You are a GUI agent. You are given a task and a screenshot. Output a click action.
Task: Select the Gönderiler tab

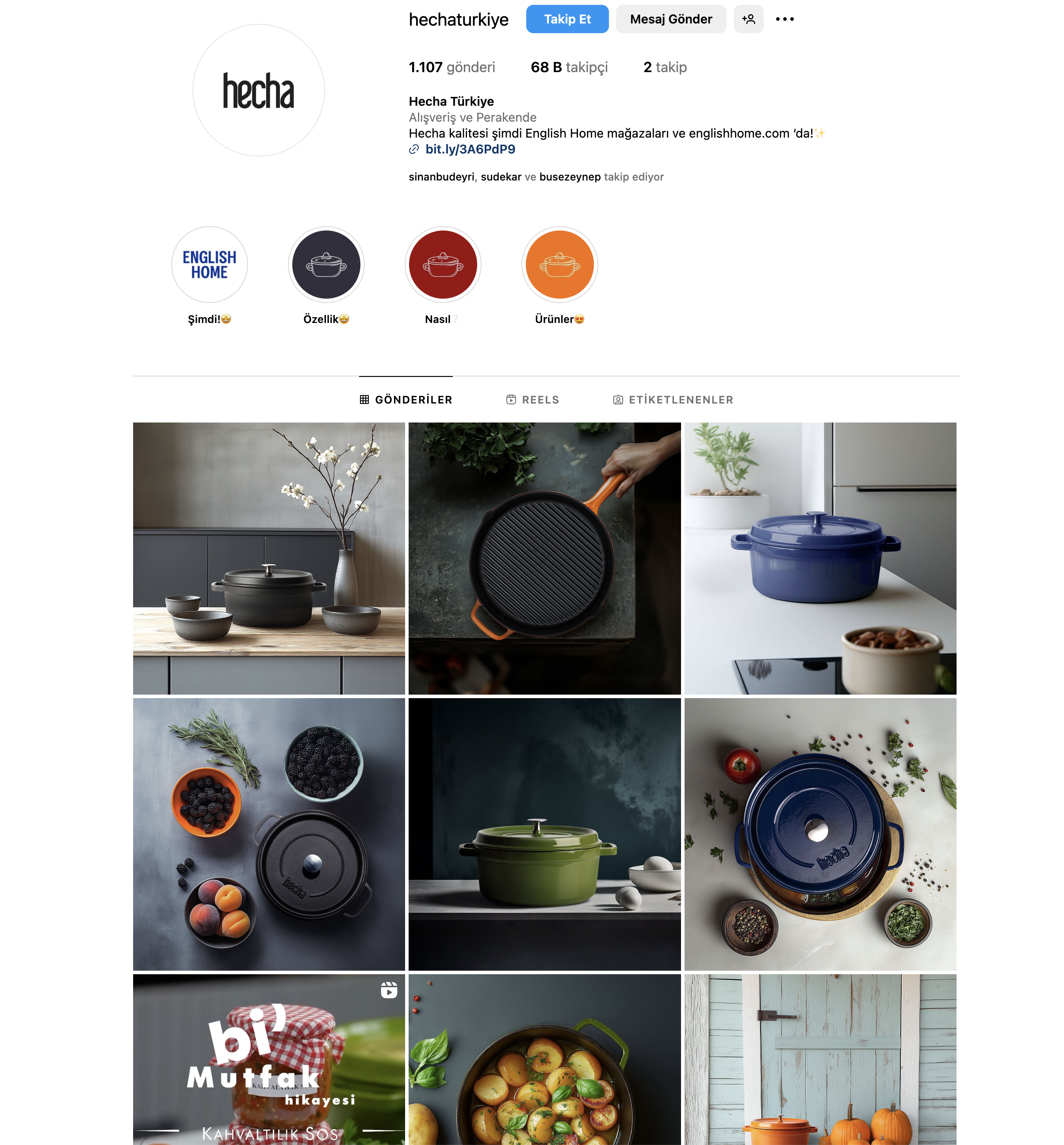(x=406, y=400)
